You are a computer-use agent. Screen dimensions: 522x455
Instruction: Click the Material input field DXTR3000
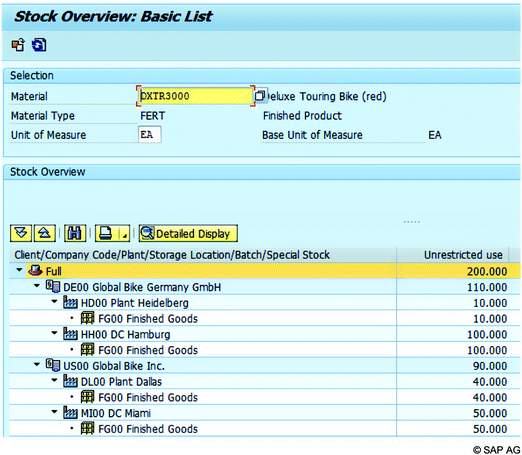pos(196,96)
